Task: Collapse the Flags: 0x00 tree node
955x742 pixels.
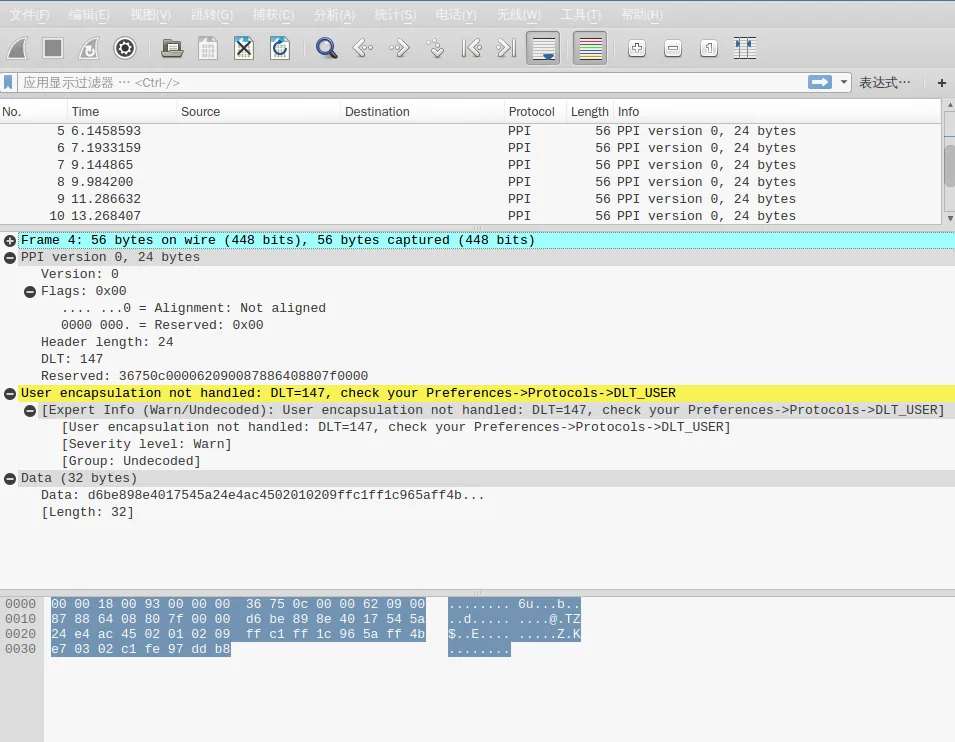Action: 30,291
